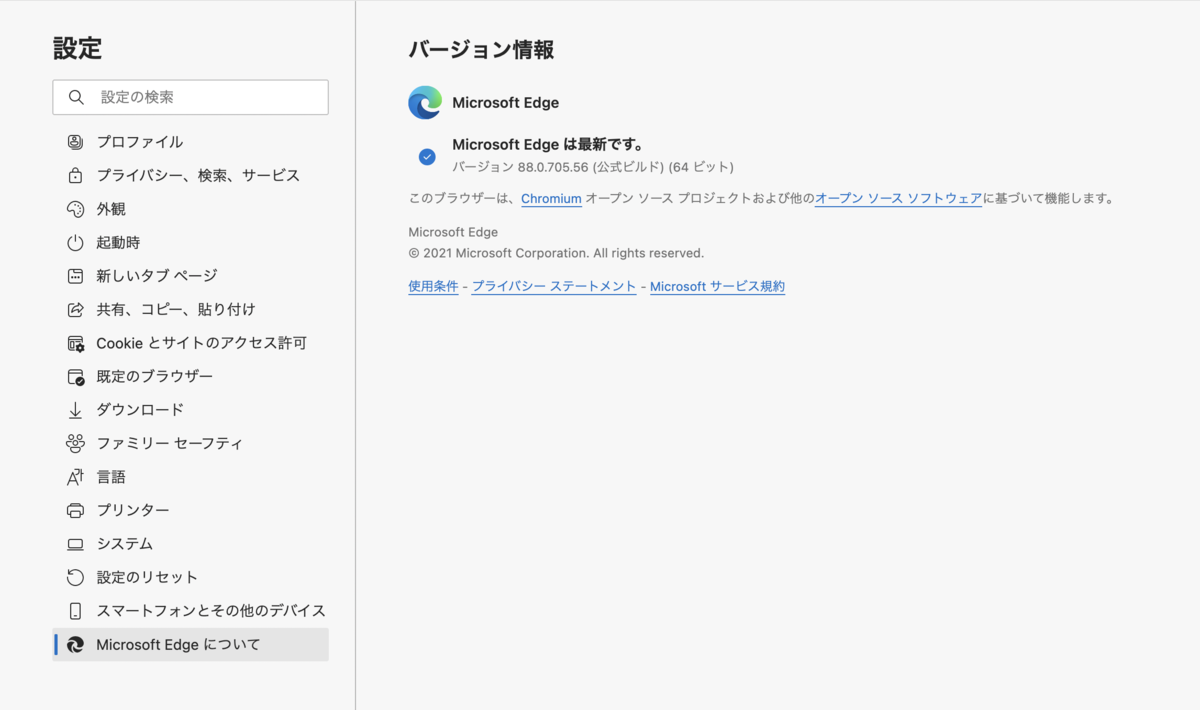This screenshot has height=710, width=1200.
Task: Select 共有、コピー、貼り付け in the sidebar
Action: pos(190,309)
